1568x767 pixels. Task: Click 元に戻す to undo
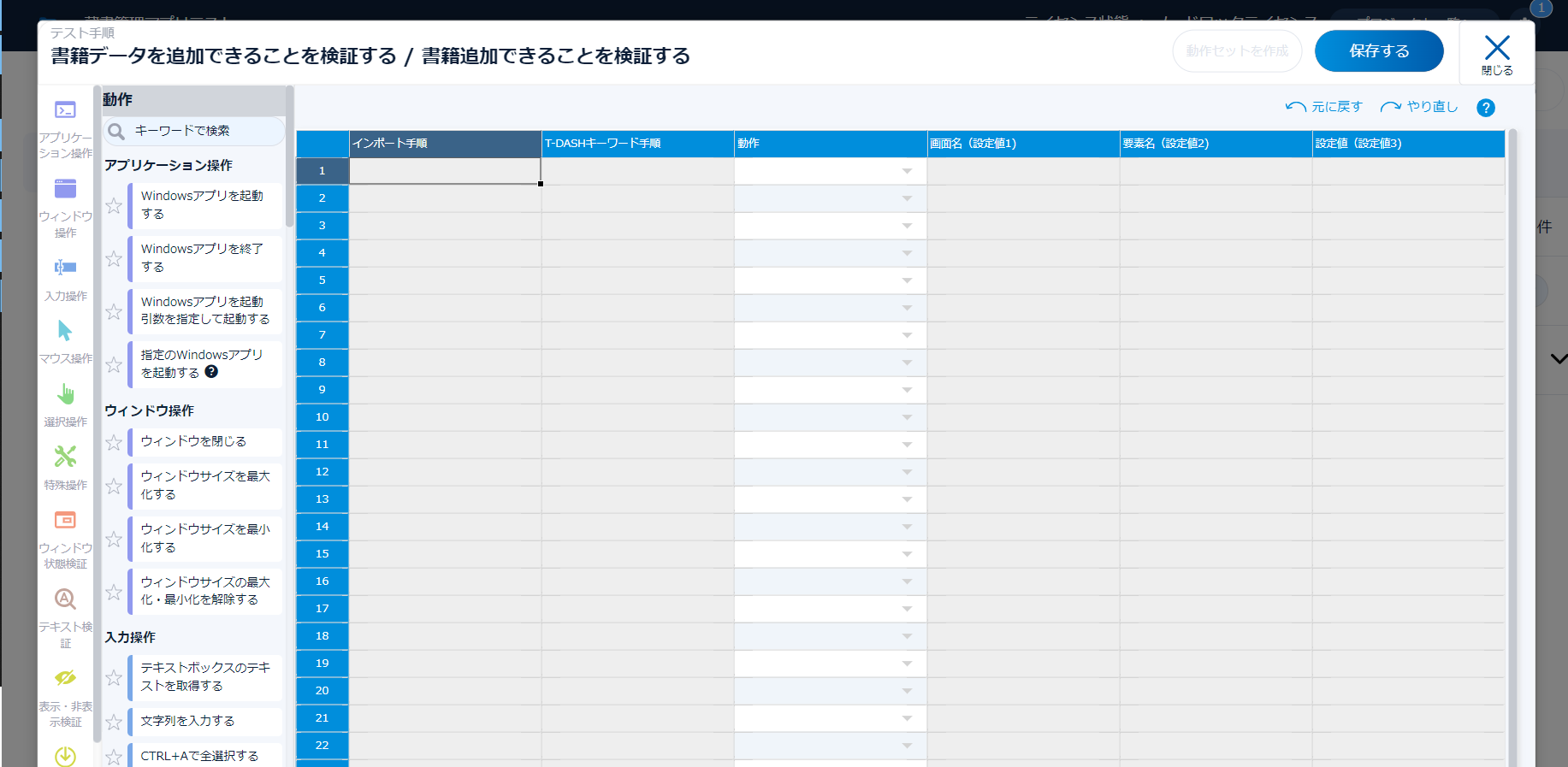(x=1324, y=107)
